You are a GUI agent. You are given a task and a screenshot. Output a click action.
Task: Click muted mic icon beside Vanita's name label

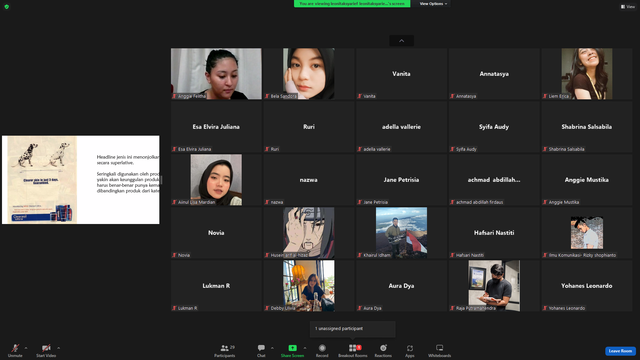click(360, 96)
